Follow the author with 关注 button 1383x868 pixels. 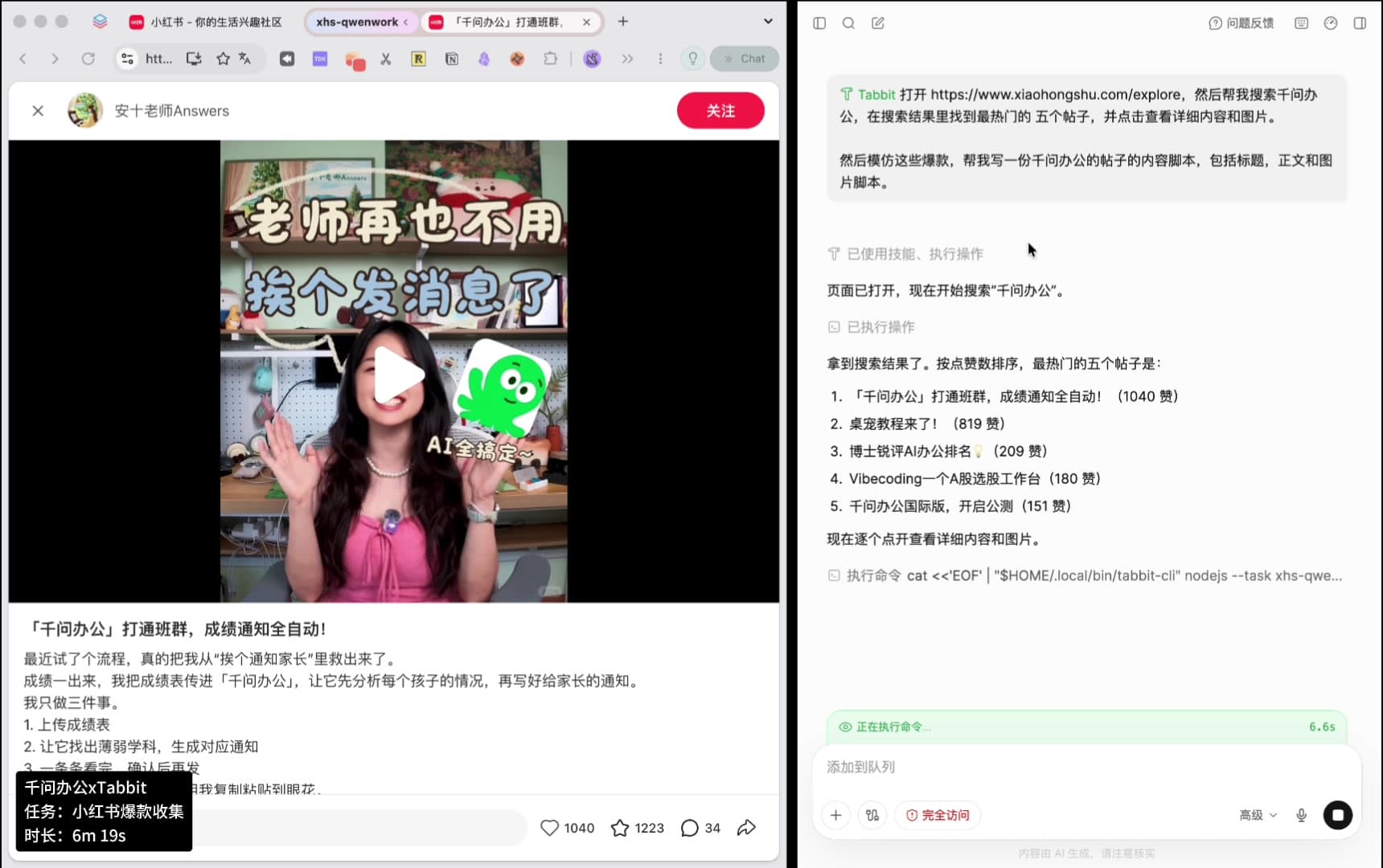coord(720,111)
